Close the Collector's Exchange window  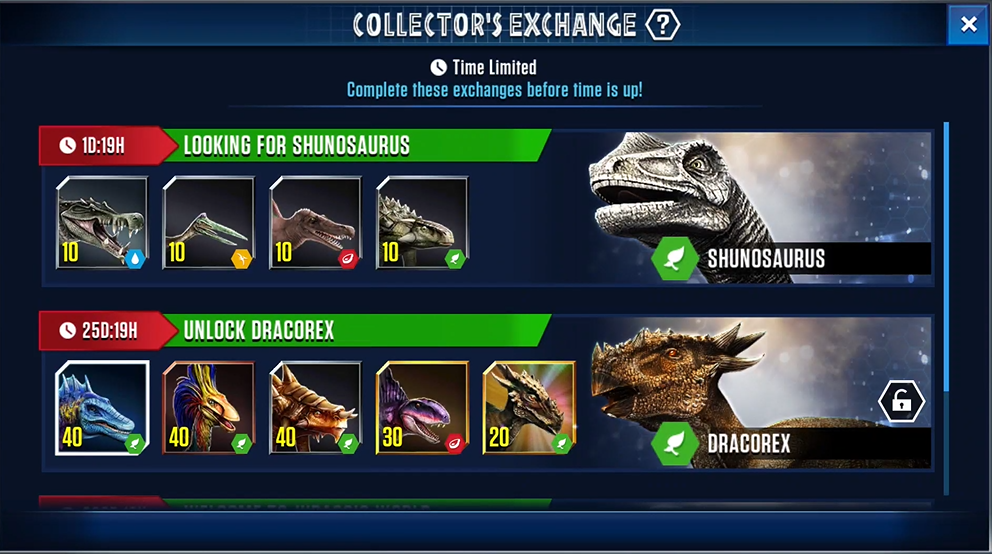click(968, 25)
